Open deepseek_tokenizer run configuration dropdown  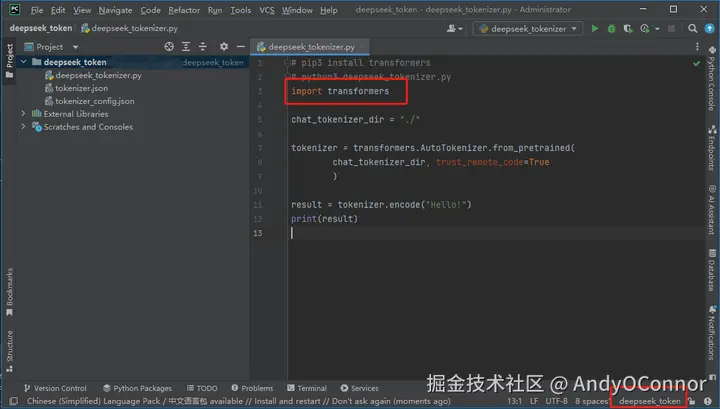point(528,28)
